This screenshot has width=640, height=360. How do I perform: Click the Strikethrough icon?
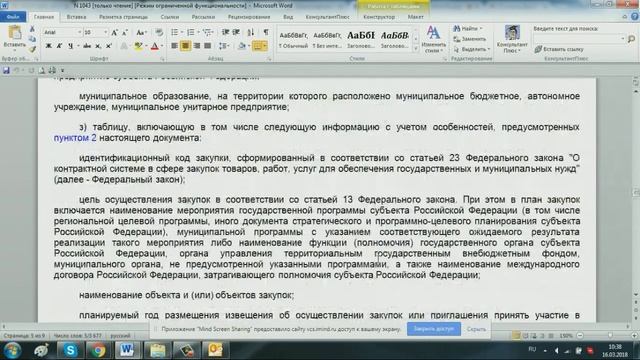(87, 46)
